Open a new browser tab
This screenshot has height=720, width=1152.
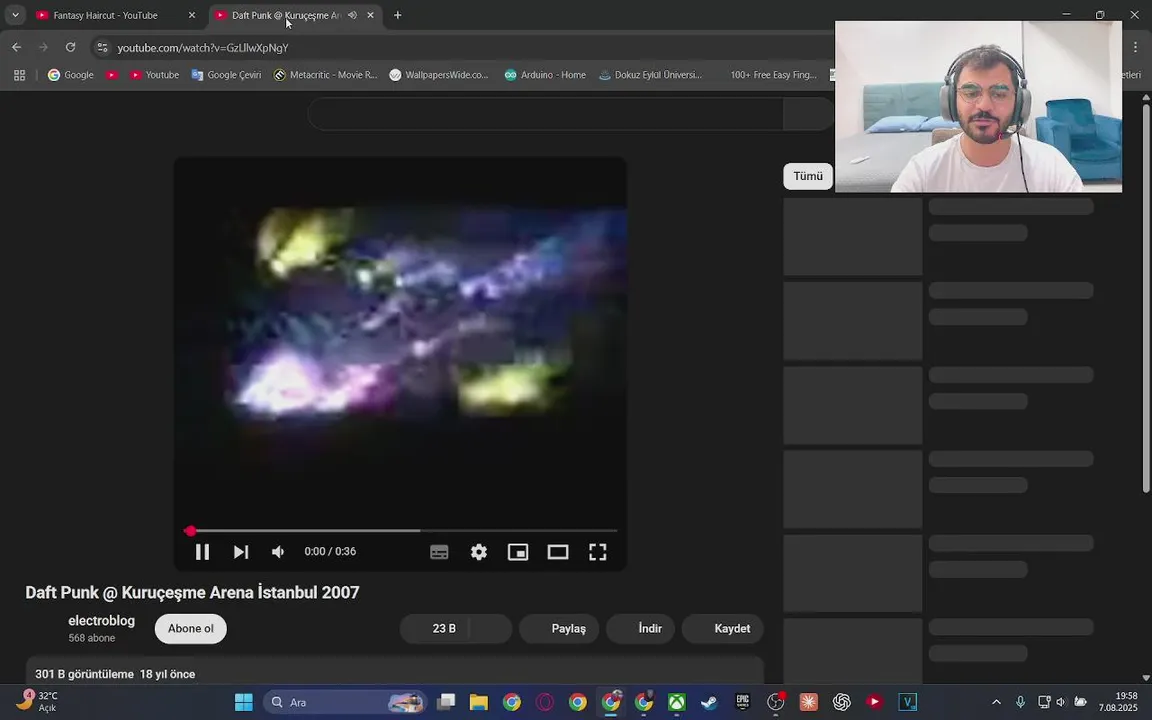click(x=397, y=15)
